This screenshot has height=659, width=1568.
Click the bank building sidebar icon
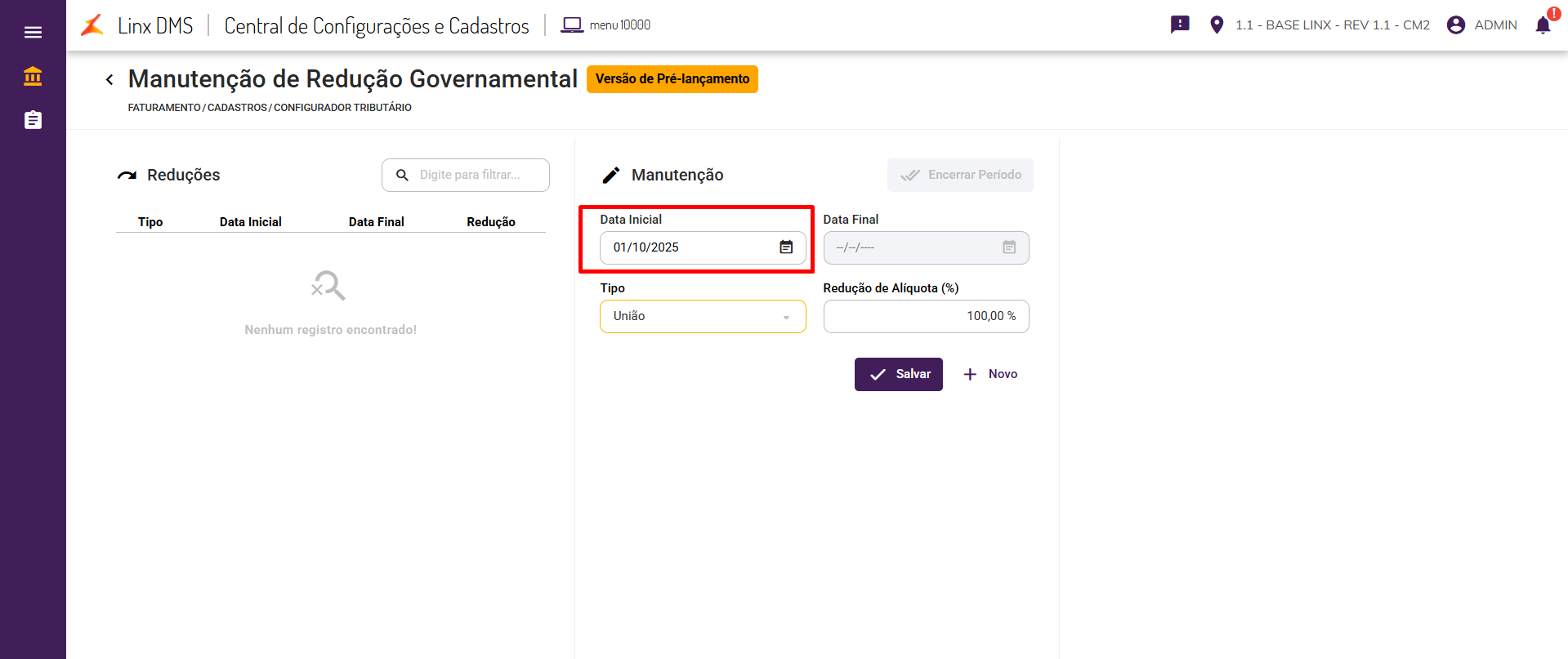pos(33,76)
